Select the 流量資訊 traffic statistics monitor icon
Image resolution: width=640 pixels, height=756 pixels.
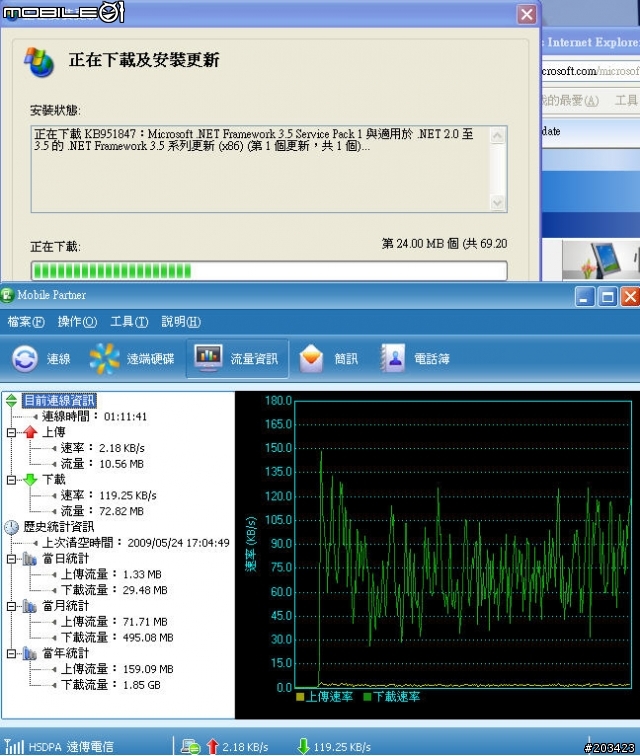pos(208,358)
